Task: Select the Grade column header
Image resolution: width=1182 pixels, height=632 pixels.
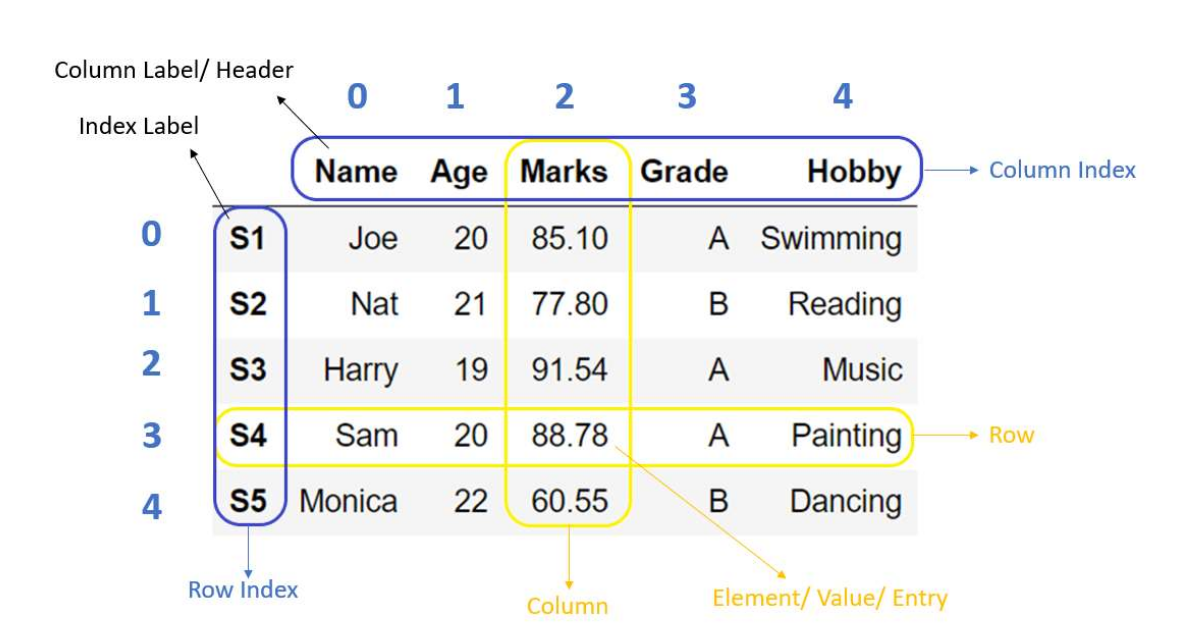Action: point(684,172)
